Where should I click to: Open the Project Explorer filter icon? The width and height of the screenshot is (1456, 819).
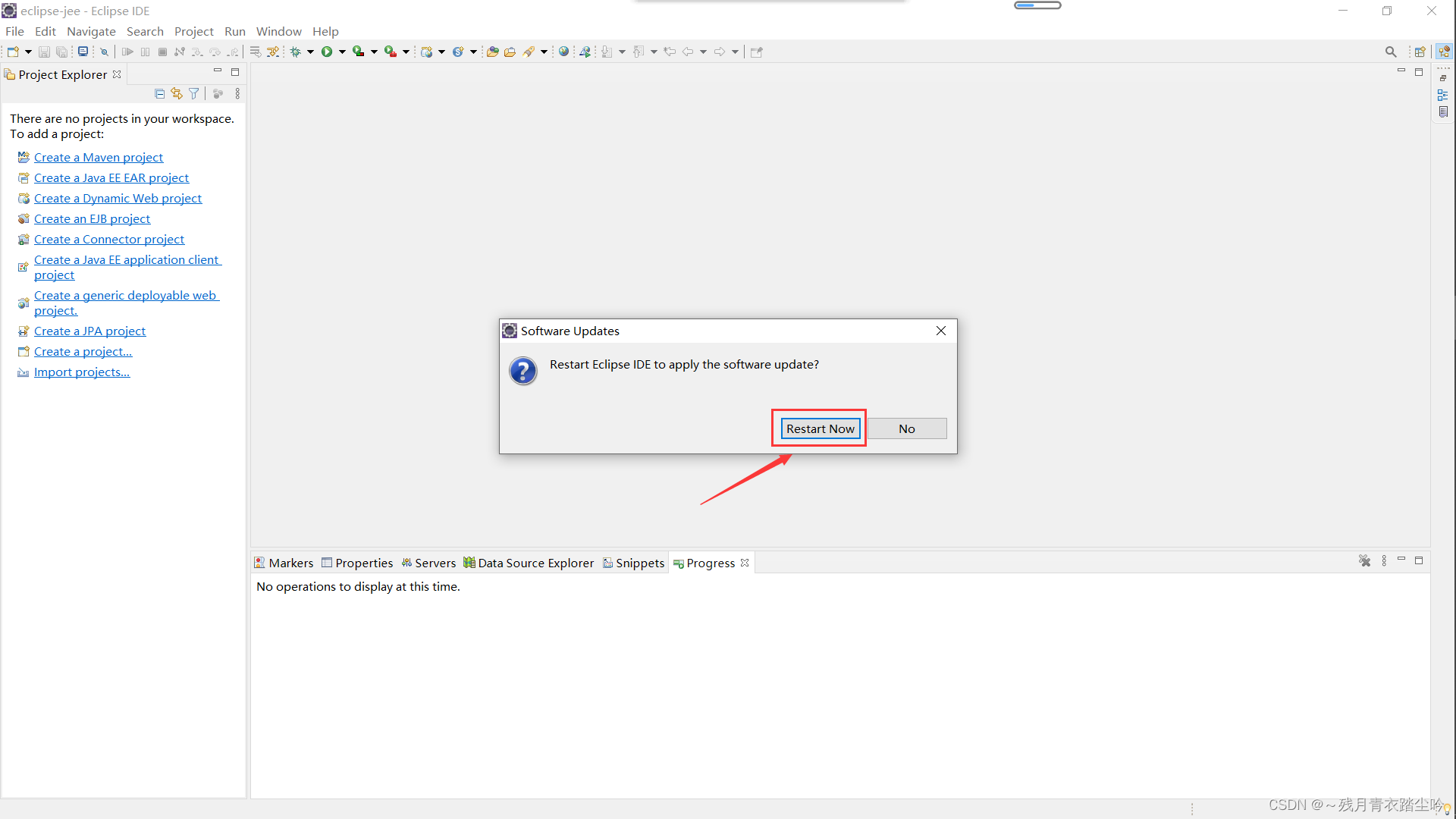pos(194,93)
